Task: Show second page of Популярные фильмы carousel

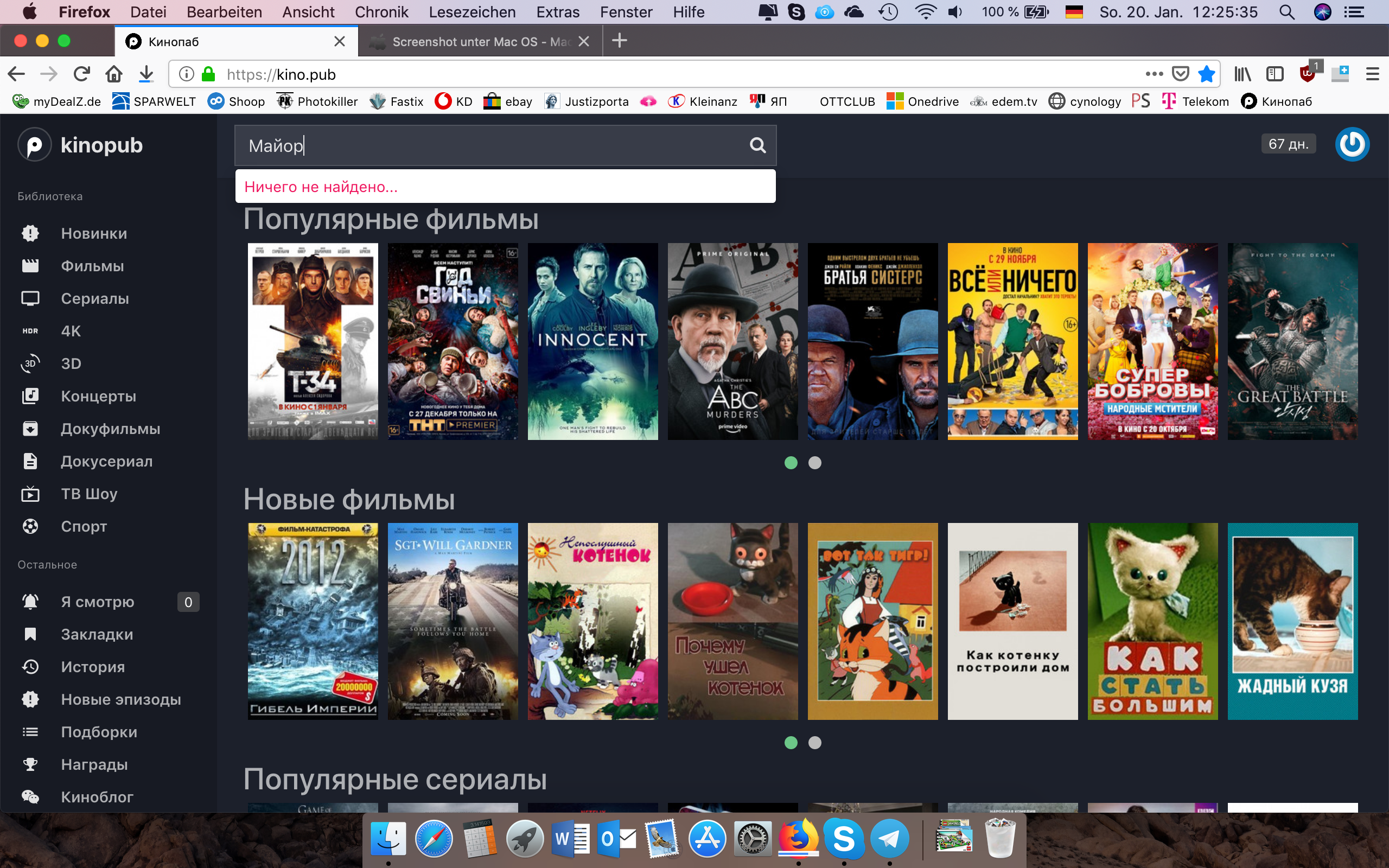Action: (x=814, y=463)
